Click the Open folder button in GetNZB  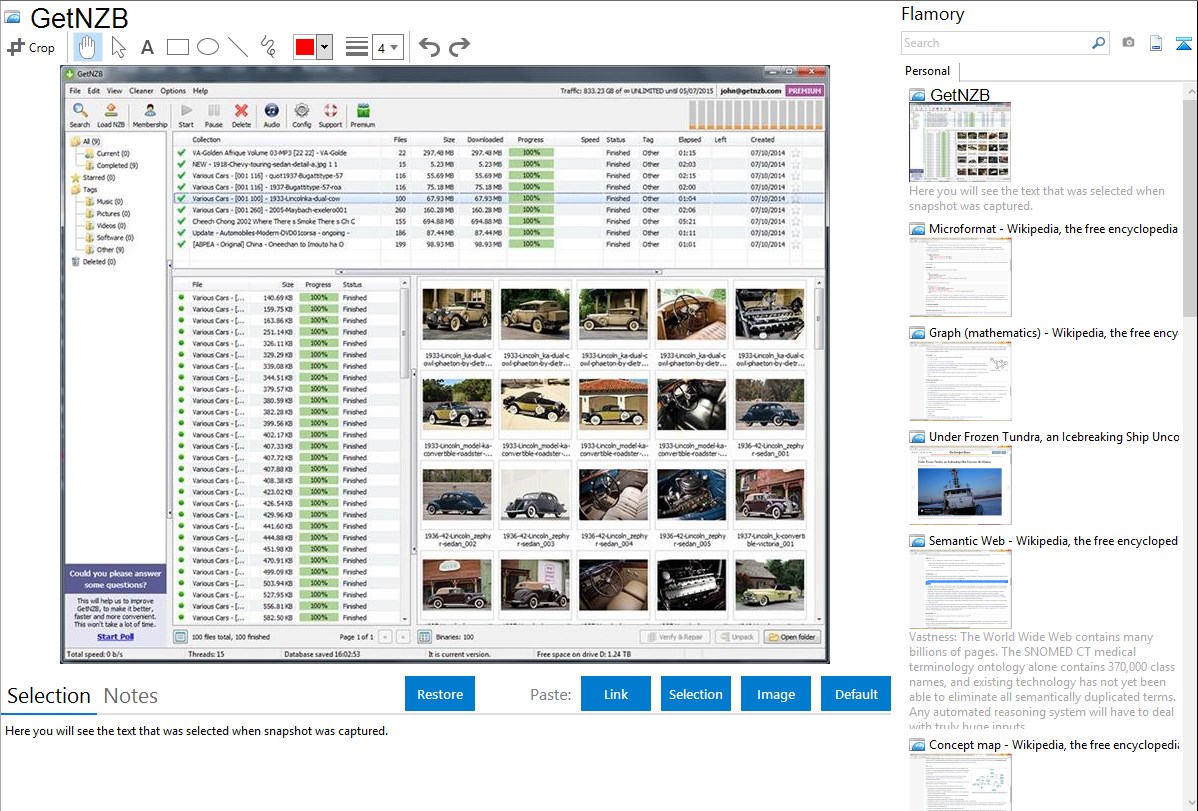click(x=792, y=637)
